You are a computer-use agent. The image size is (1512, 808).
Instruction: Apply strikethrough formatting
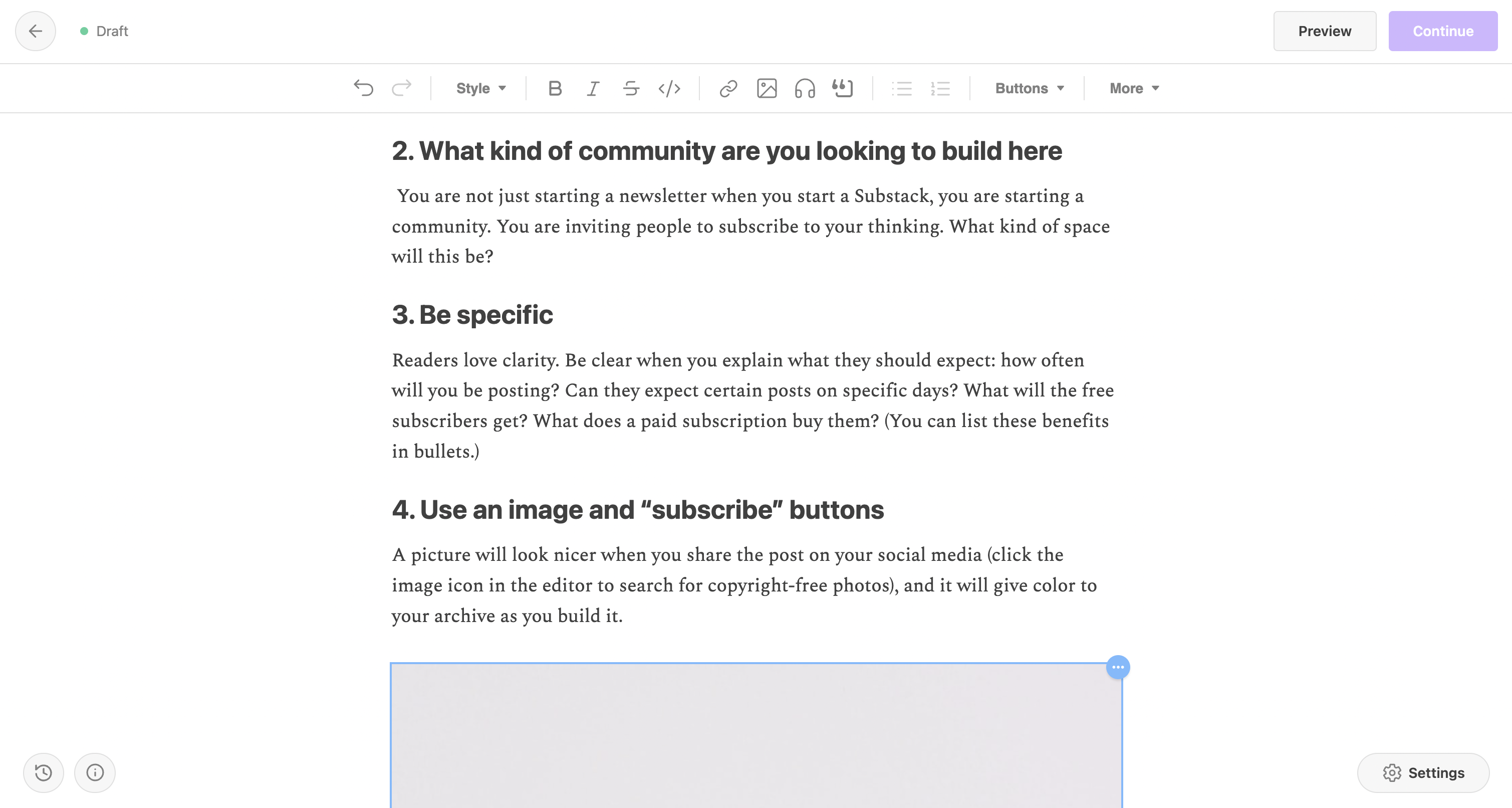click(x=631, y=88)
